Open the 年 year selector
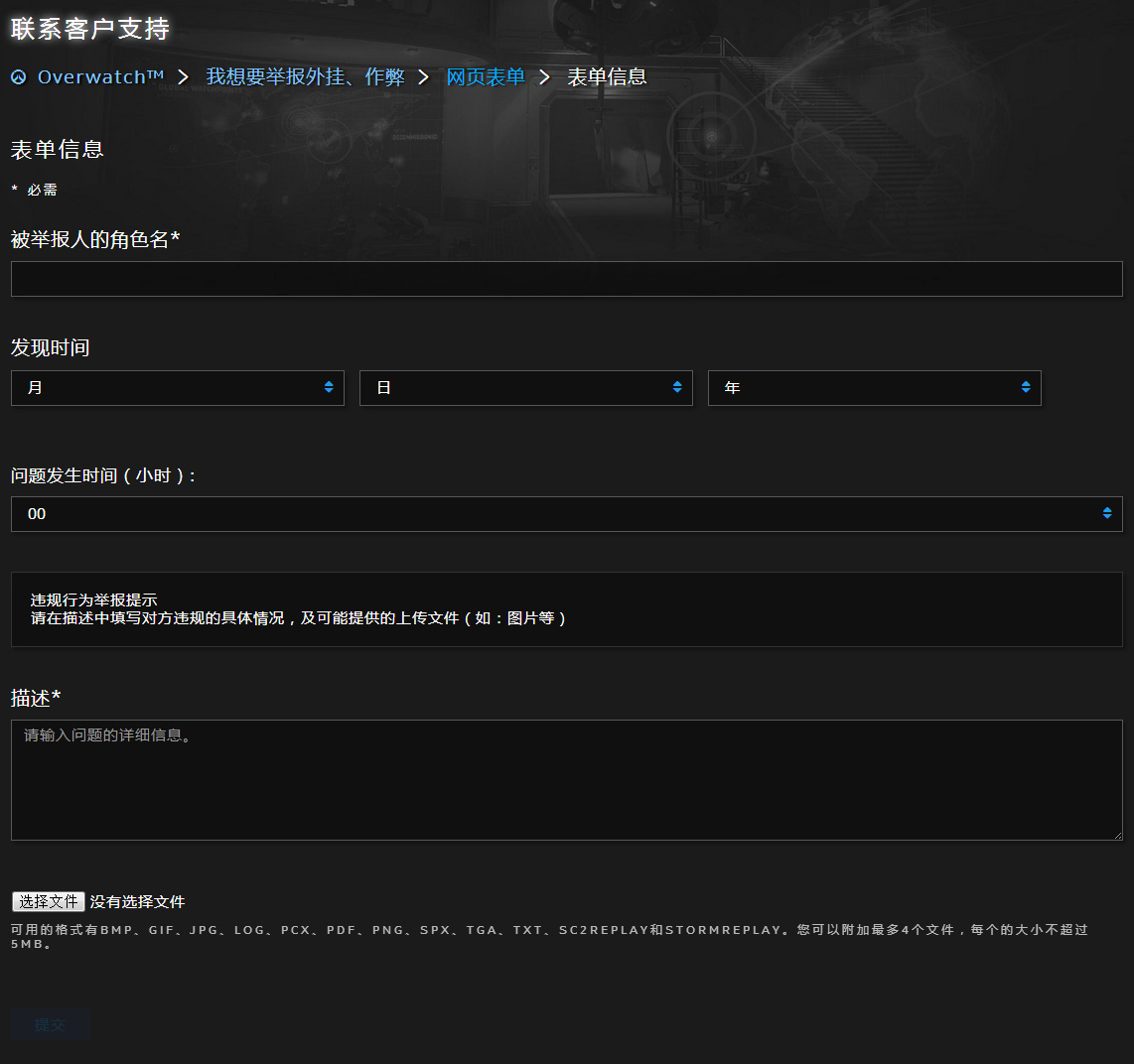 (x=874, y=387)
